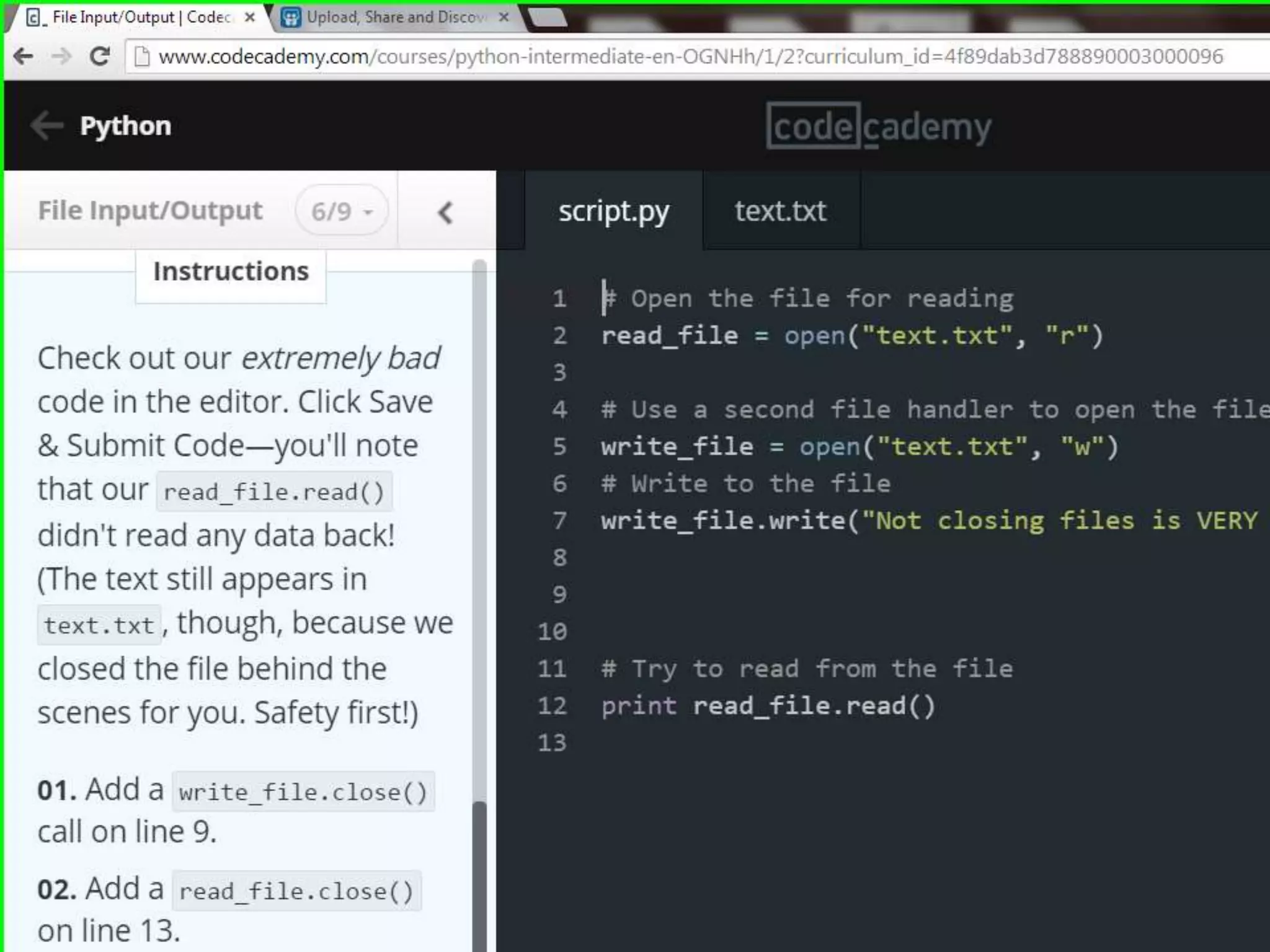1270x952 pixels.
Task: Click the write_file.close() code snippet
Action: pos(303,791)
